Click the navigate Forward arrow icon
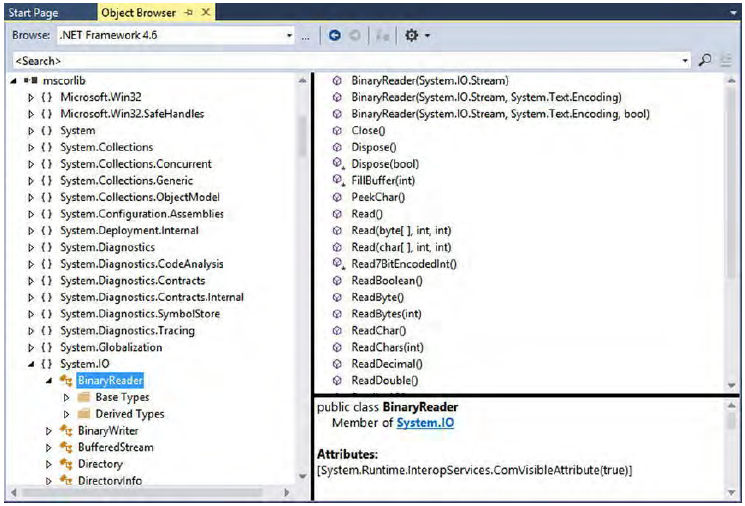Viewport: 745px width, 506px height. tap(354, 35)
